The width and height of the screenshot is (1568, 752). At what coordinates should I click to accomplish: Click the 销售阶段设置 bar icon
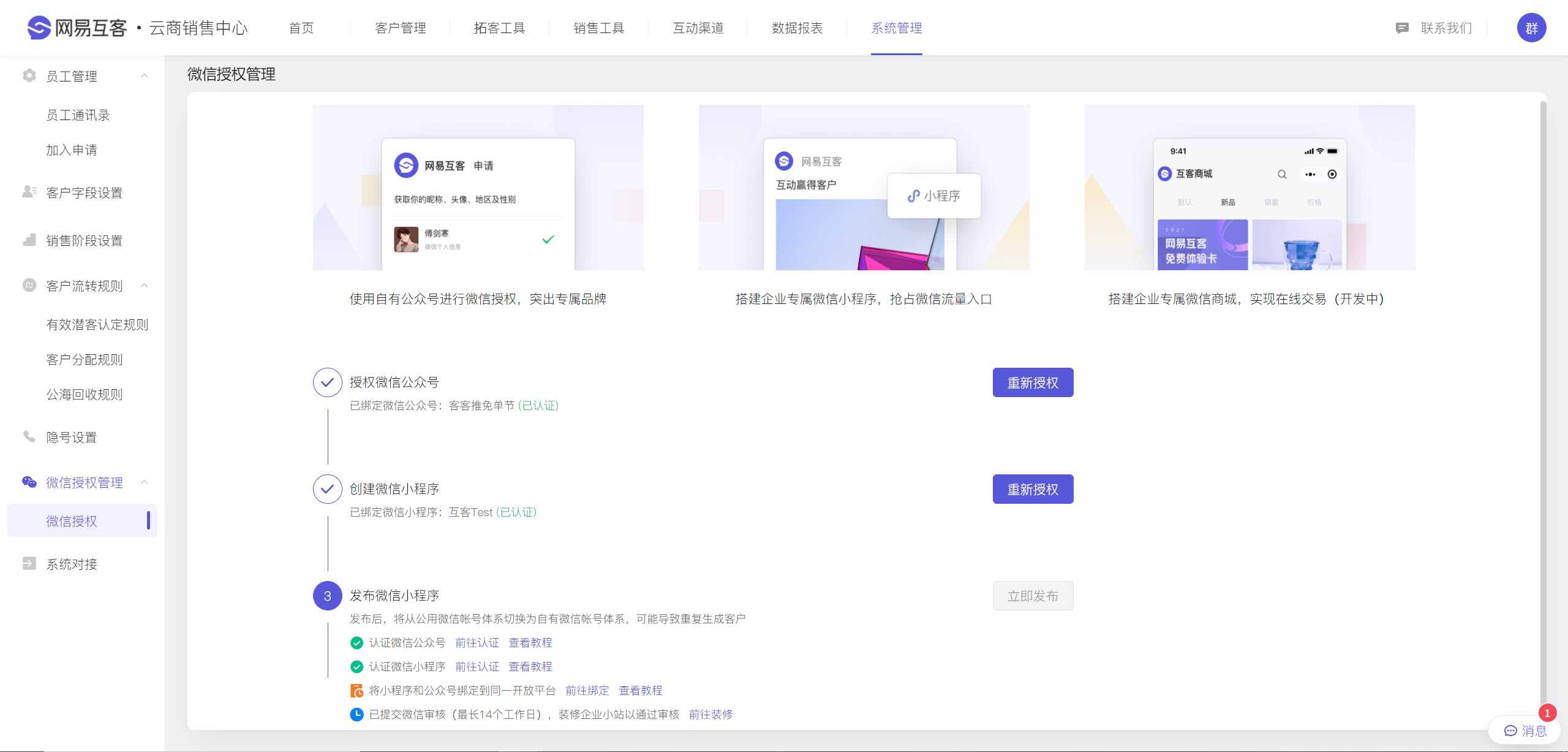point(29,240)
